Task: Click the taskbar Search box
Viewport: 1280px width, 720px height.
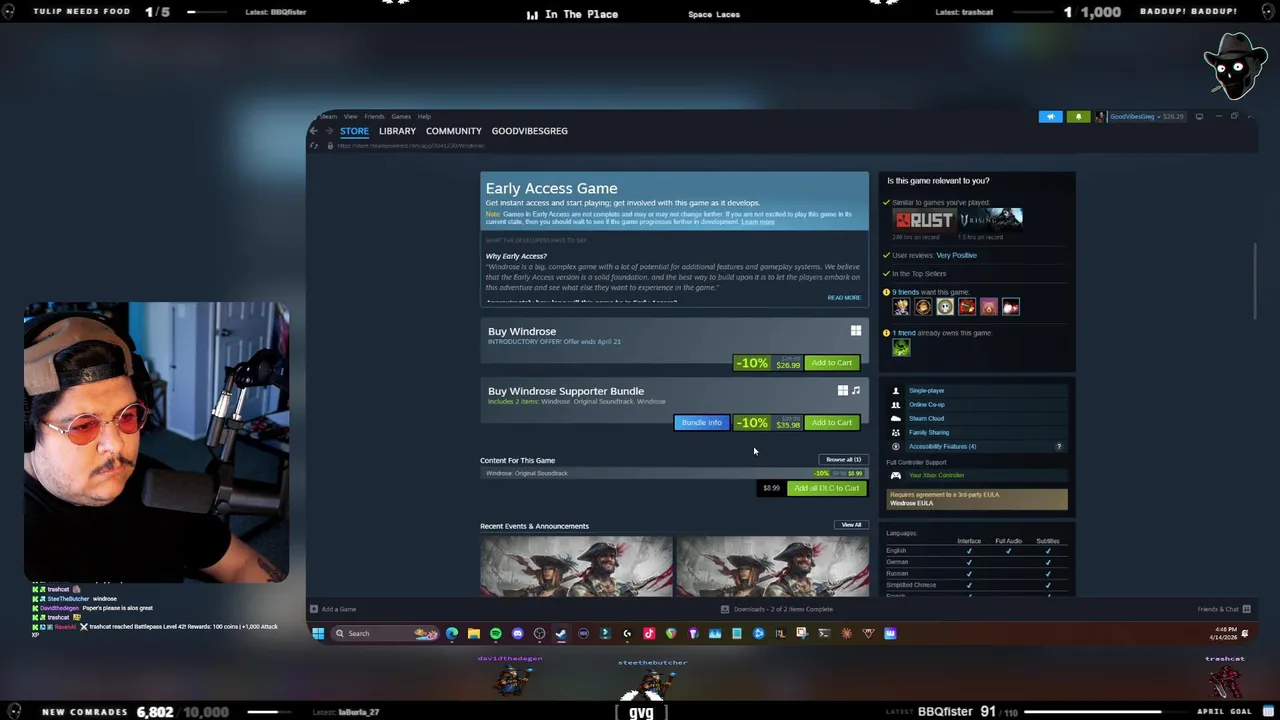Action: coord(385,633)
